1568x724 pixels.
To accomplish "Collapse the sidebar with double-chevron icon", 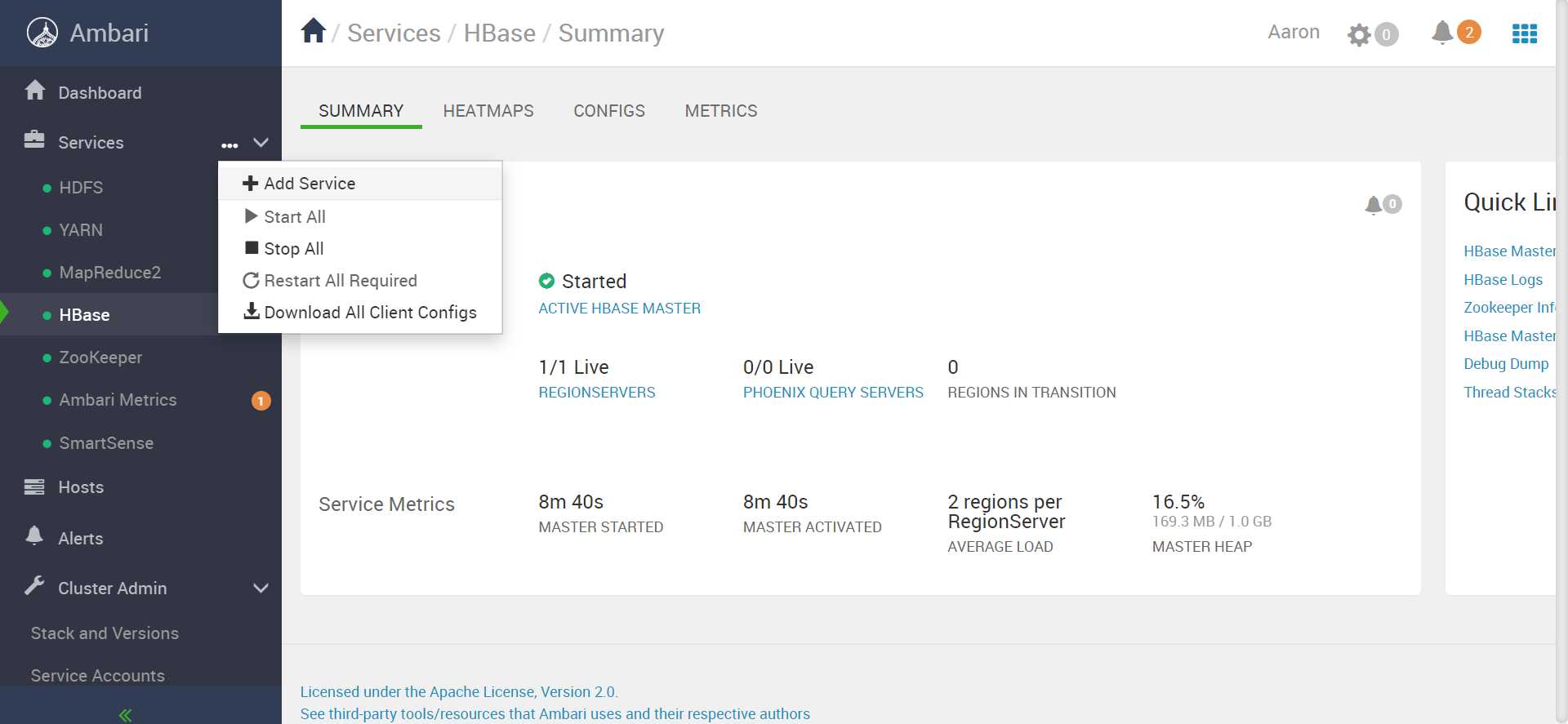I will [x=125, y=715].
